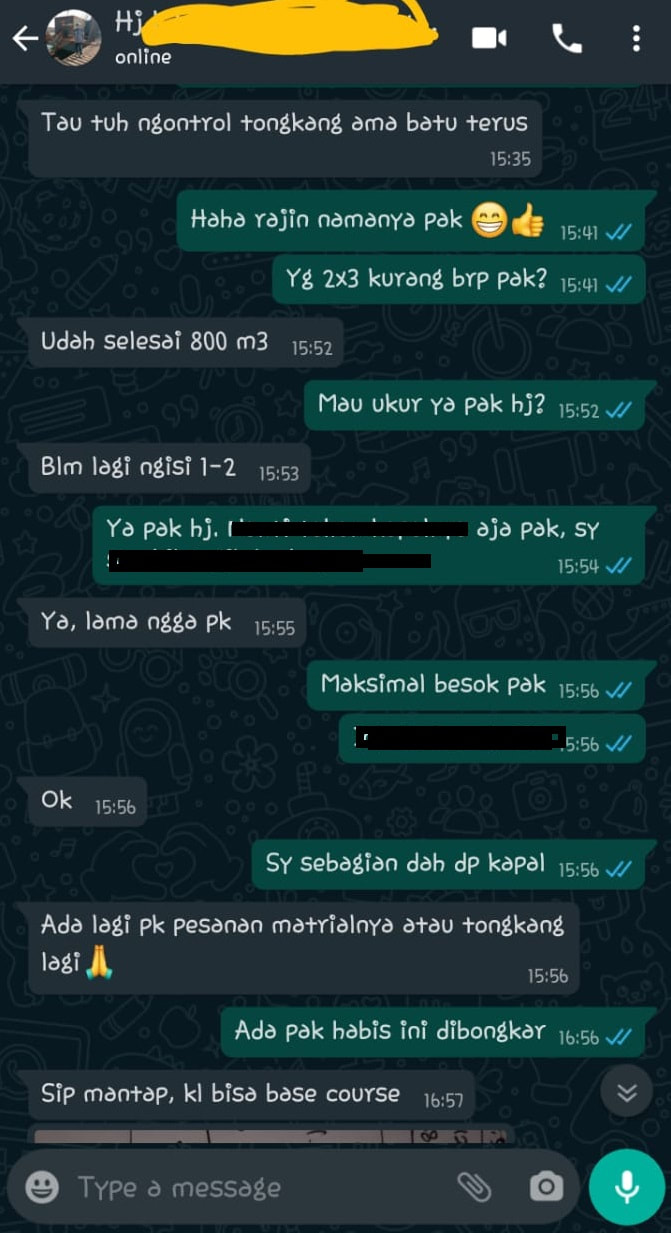
Task: Start a voice call
Action: (x=567, y=38)
